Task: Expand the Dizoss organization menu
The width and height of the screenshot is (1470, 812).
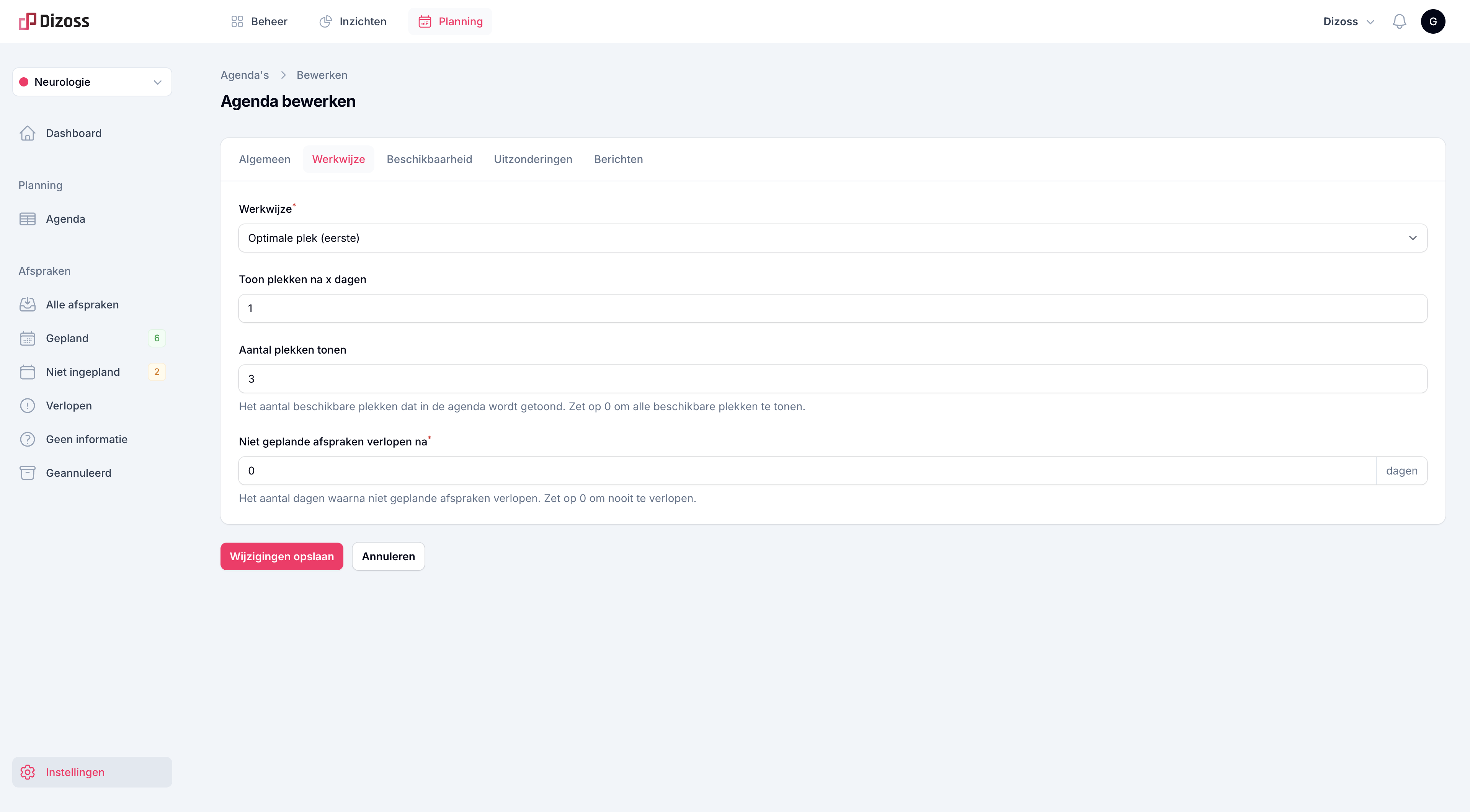Action: [1348, 22]
